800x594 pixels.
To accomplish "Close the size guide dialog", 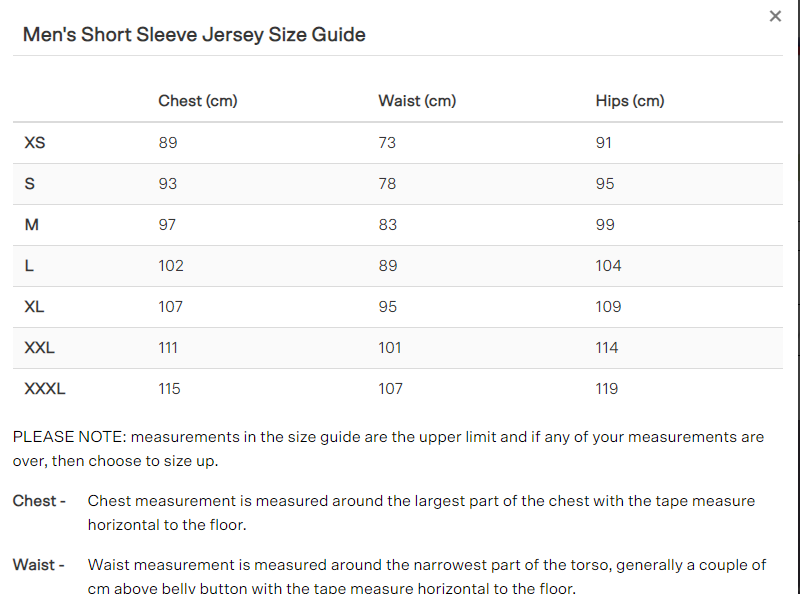I will [776, 16].
